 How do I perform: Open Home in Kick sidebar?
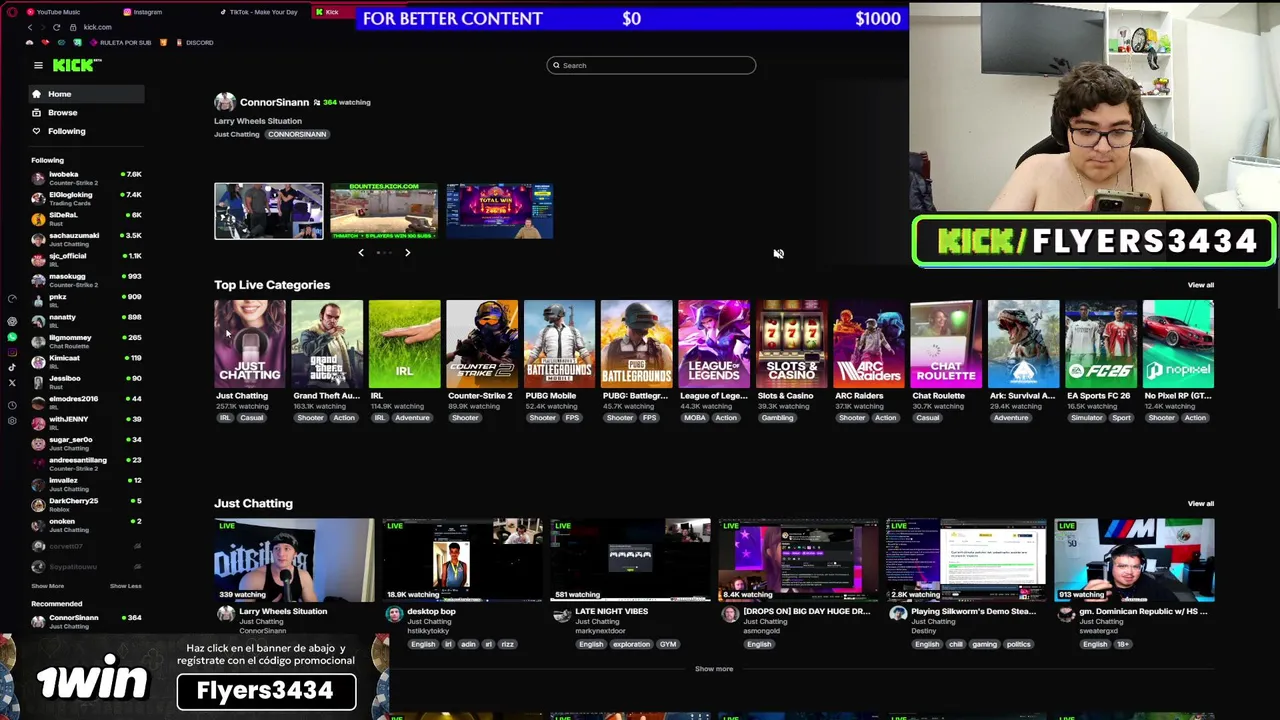coord(87,94)
